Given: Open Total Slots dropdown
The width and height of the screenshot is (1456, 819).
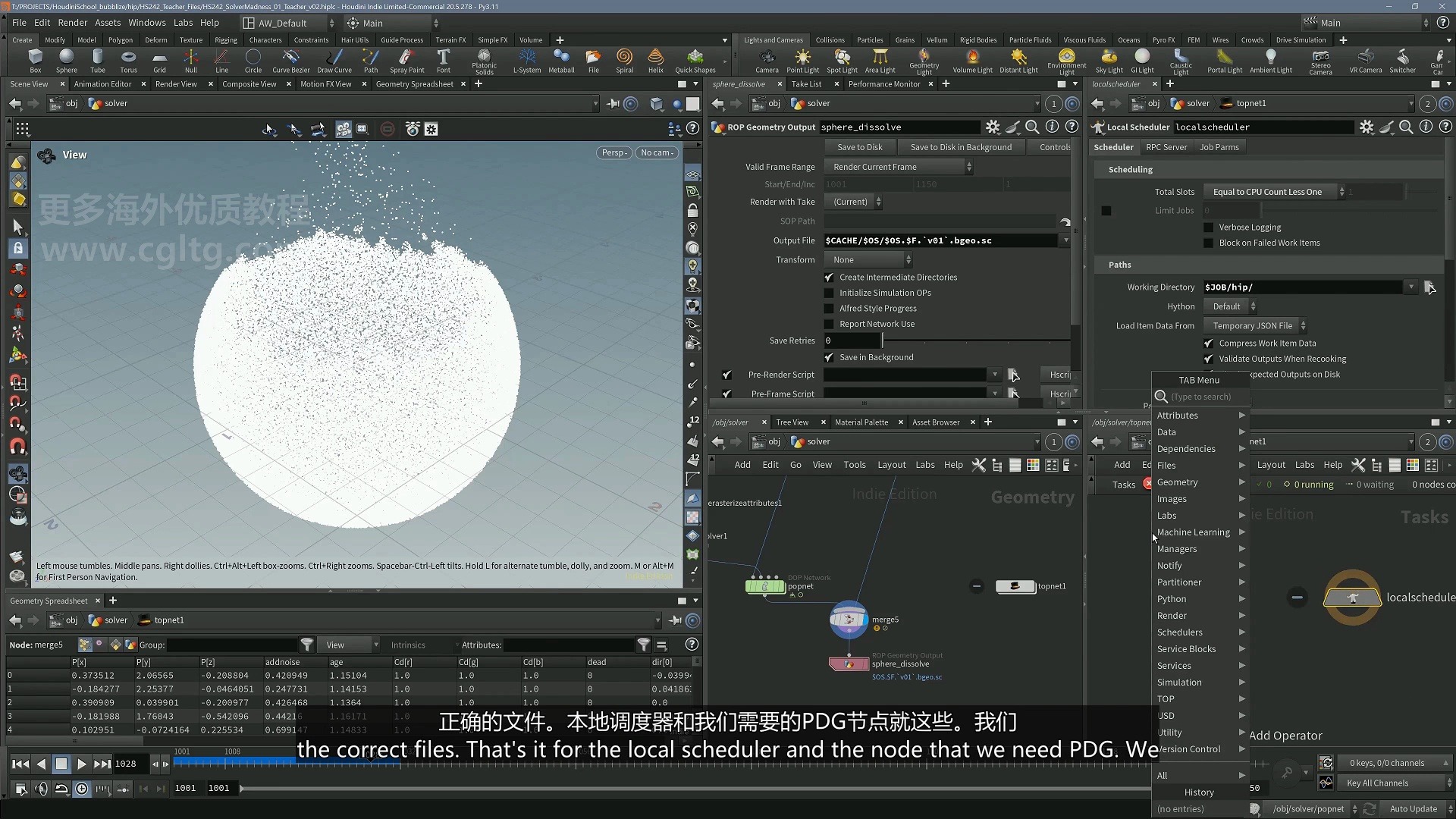Looking at the screenshot, I should [x=1275, y=192].
